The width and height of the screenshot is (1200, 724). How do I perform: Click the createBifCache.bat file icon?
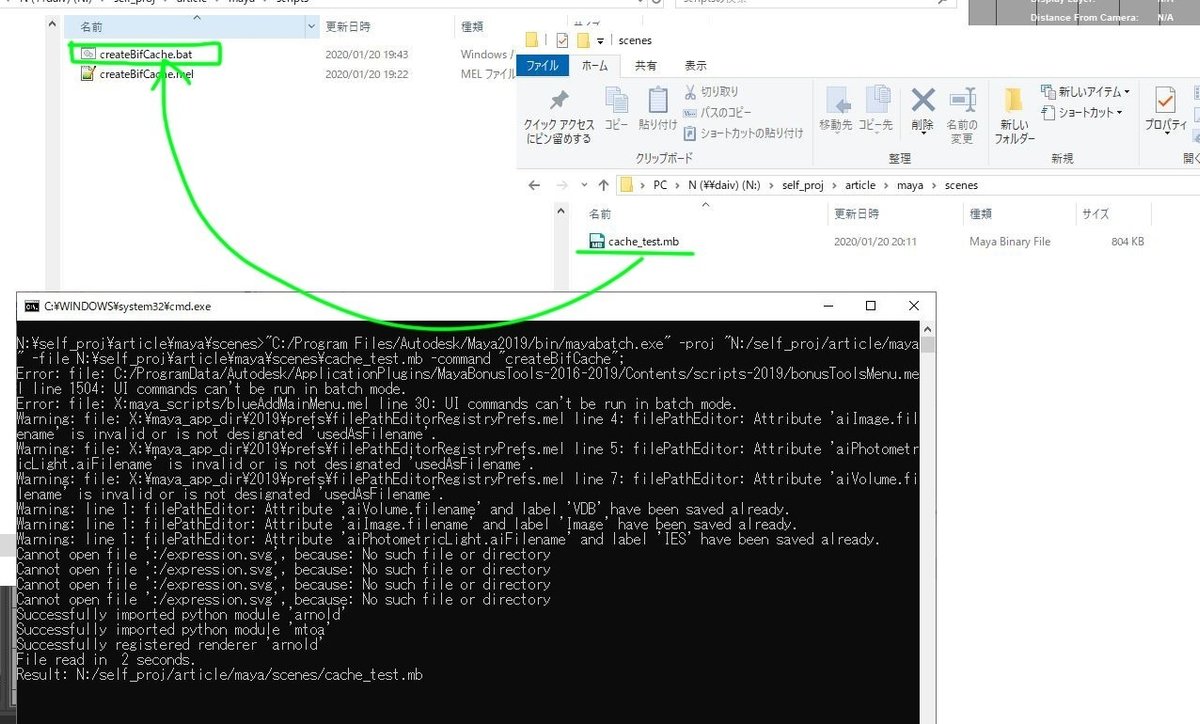[88, 53]
